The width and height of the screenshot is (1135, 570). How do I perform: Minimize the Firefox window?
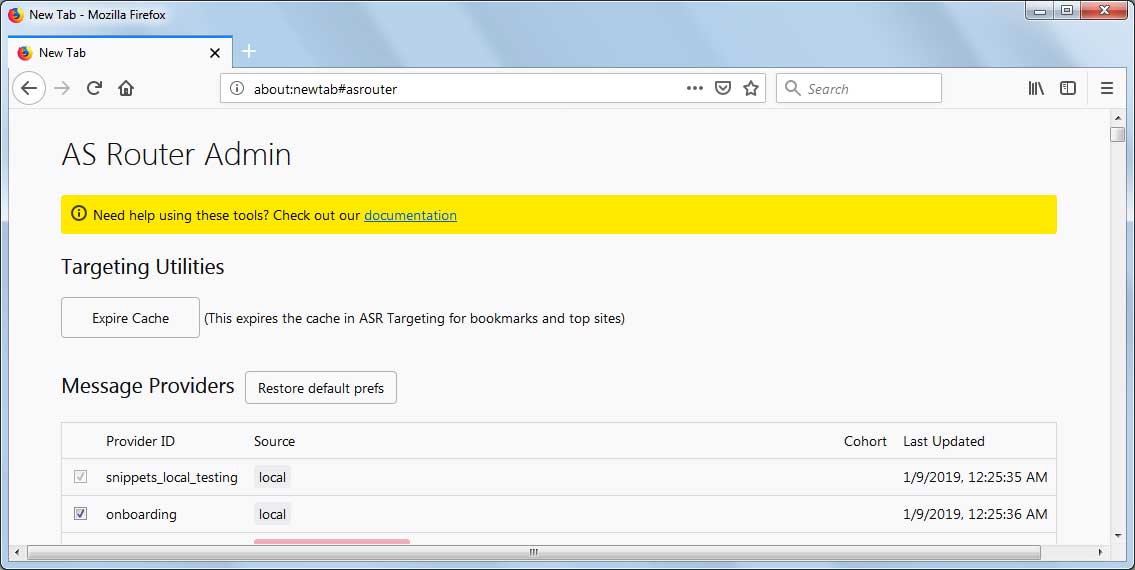pos(1040,11)
